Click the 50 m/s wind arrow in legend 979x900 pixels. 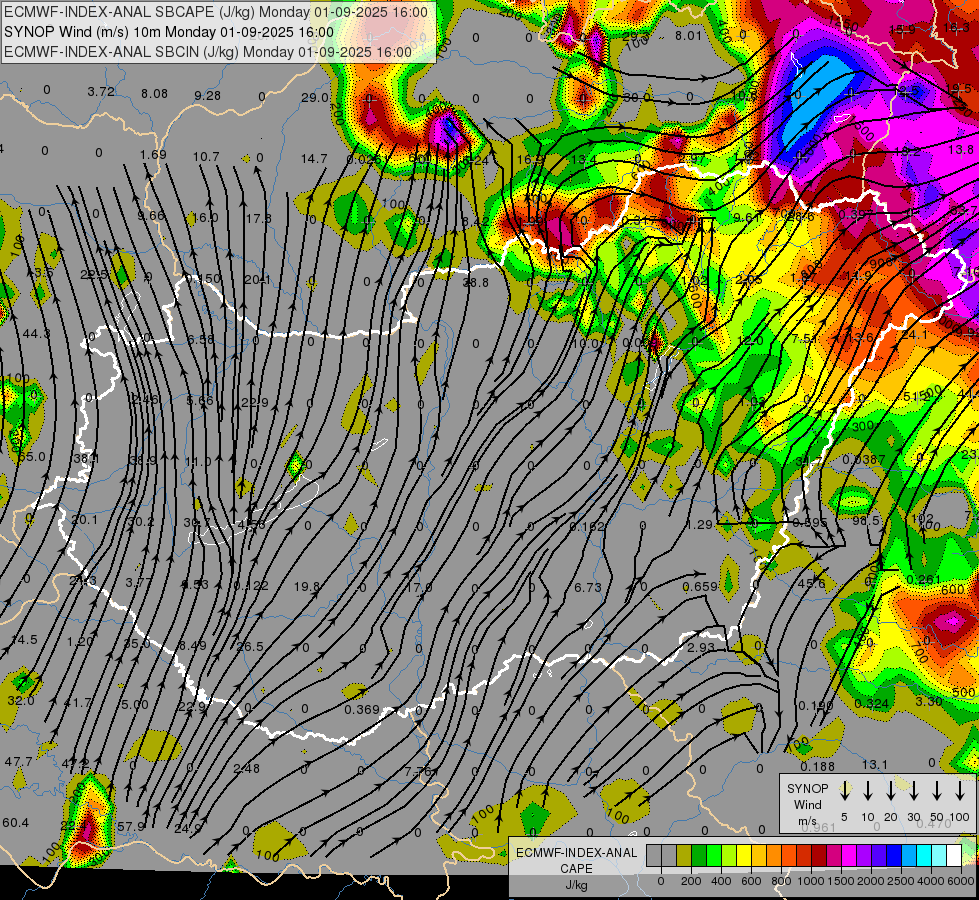pos(937,791)
